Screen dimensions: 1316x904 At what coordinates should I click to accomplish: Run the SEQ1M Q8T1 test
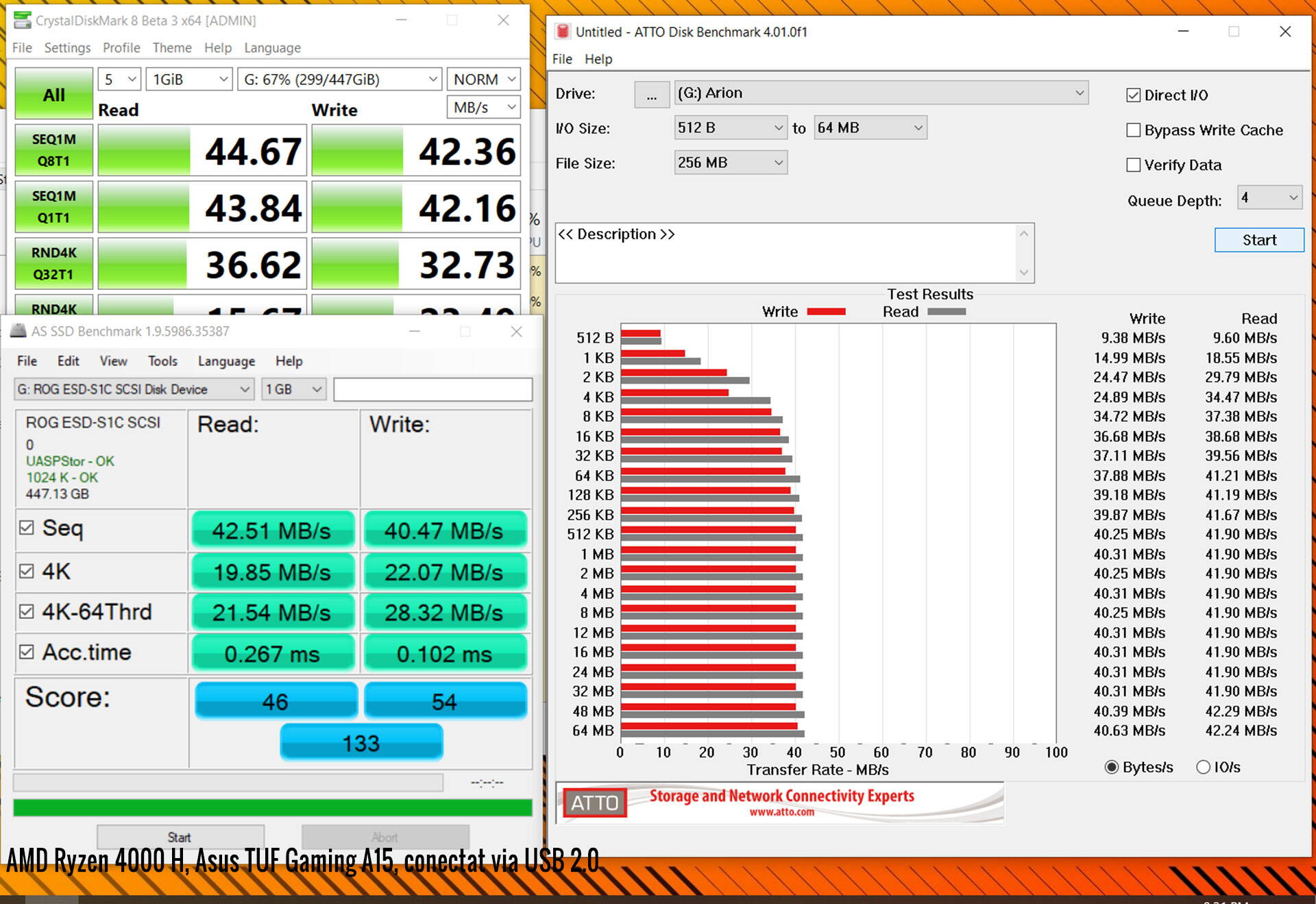pos(54,150)
